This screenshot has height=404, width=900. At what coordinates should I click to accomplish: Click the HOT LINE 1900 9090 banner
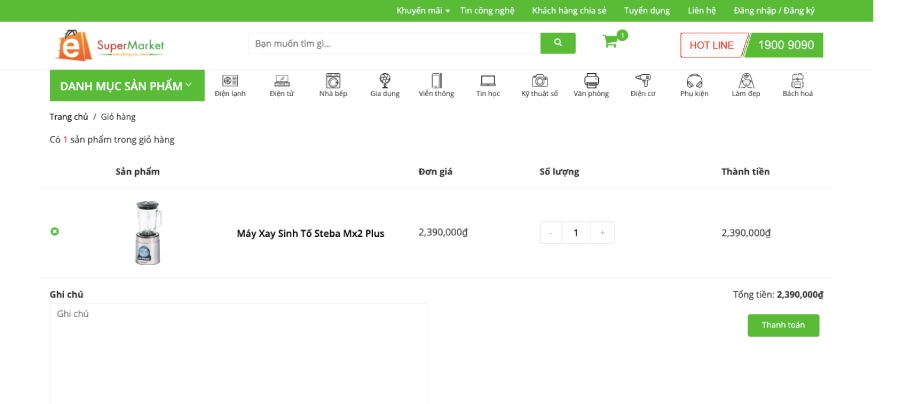pyautogui.click(x=751, y=45)
